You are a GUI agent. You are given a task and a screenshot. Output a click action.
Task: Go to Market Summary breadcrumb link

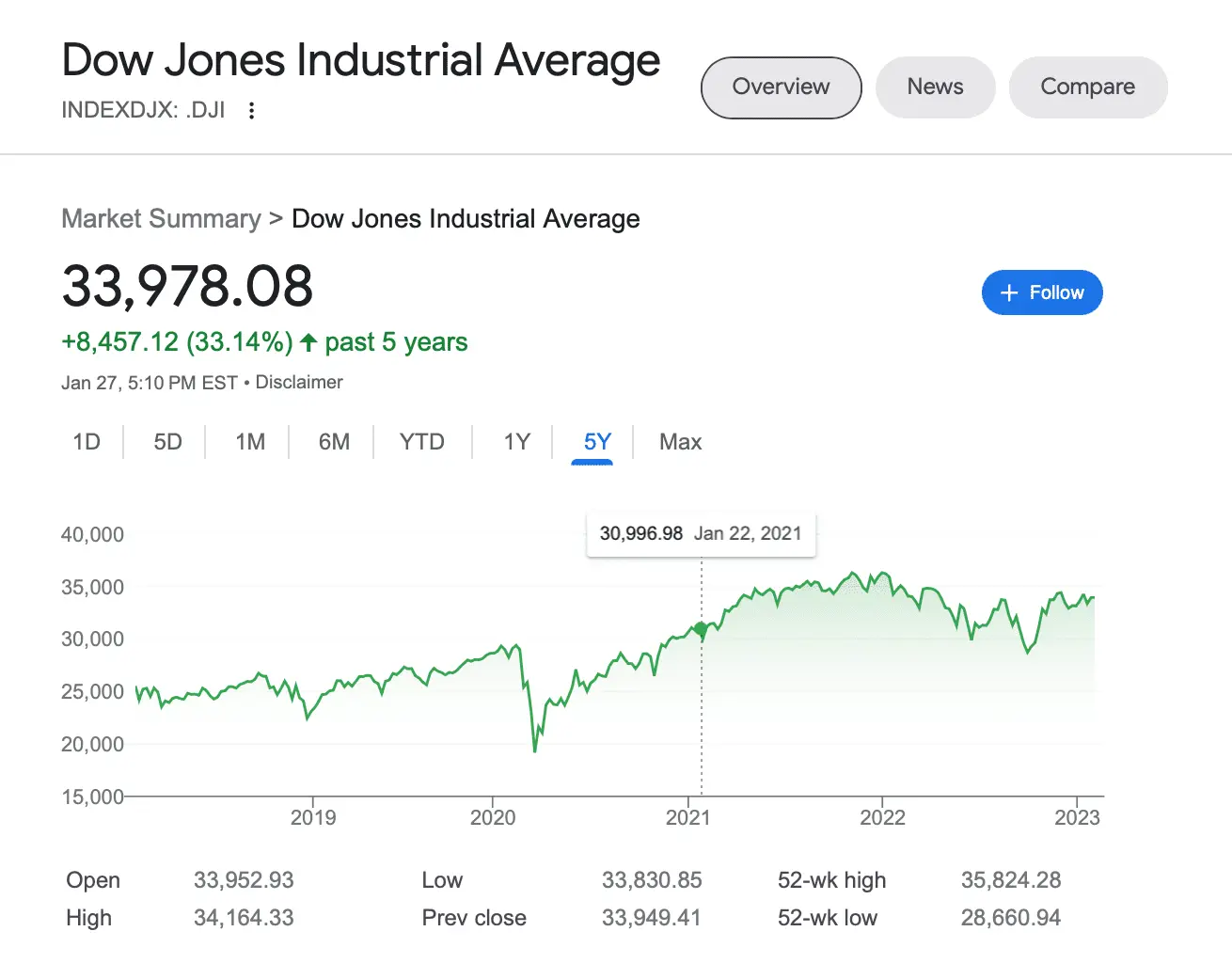point(161,219)
